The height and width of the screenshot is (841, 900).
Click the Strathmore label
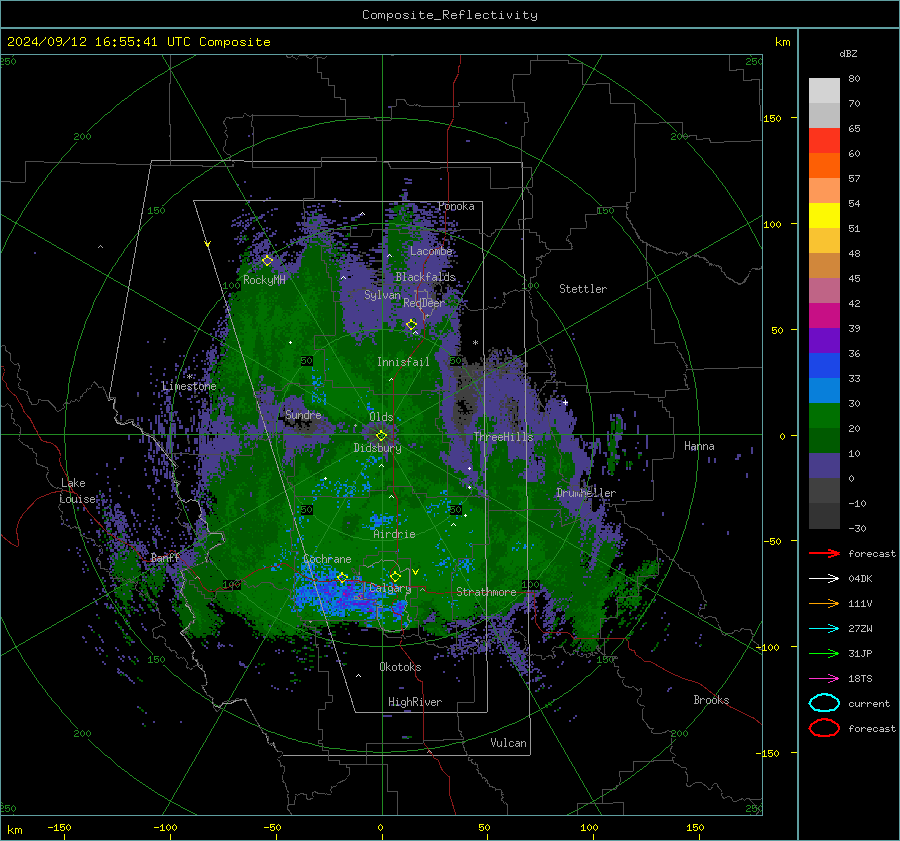click(486, 592)
